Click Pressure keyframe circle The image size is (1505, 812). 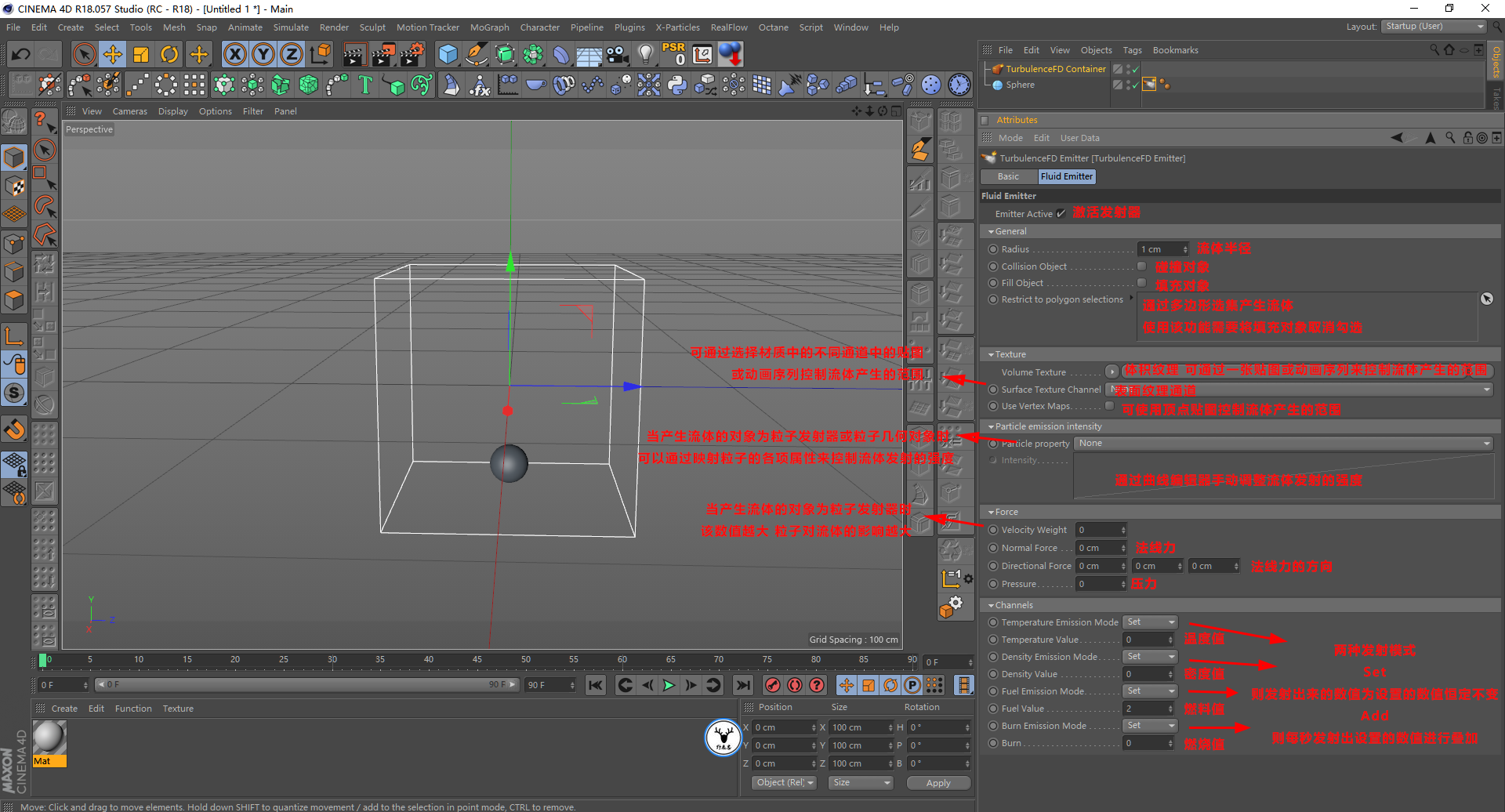[993, 584]
